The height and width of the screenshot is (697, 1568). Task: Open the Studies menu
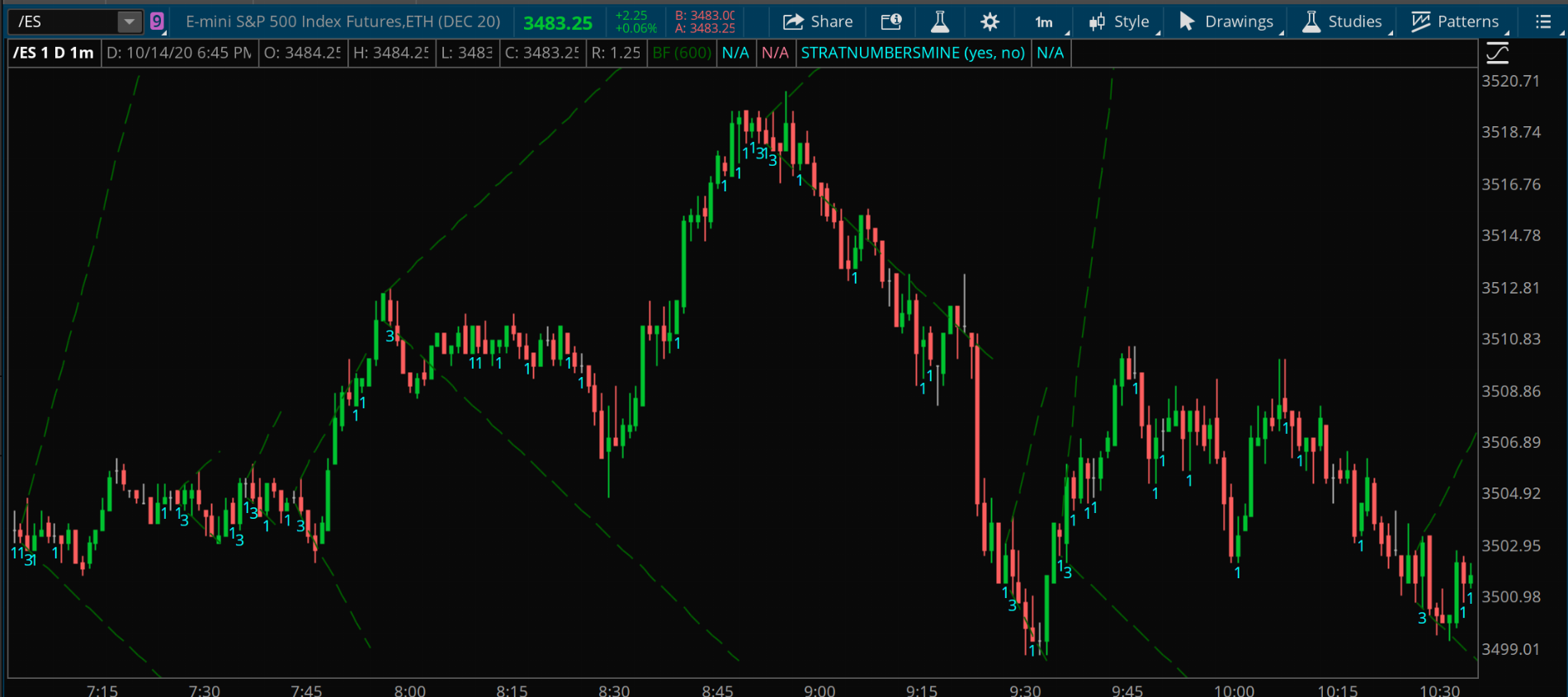tap(1343, 21)
